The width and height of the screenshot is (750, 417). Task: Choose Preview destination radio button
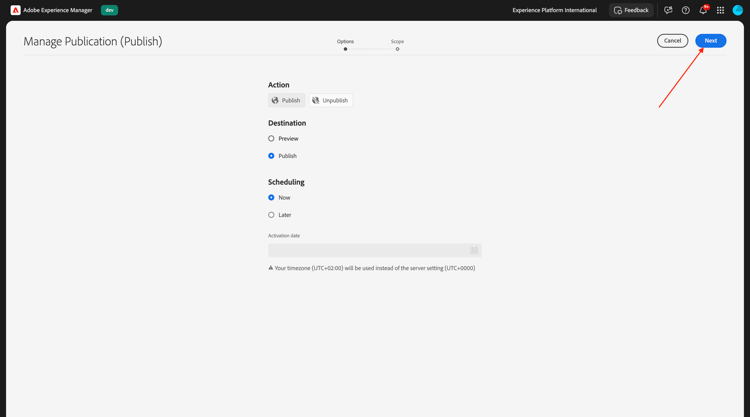click(x=271, y=139)
